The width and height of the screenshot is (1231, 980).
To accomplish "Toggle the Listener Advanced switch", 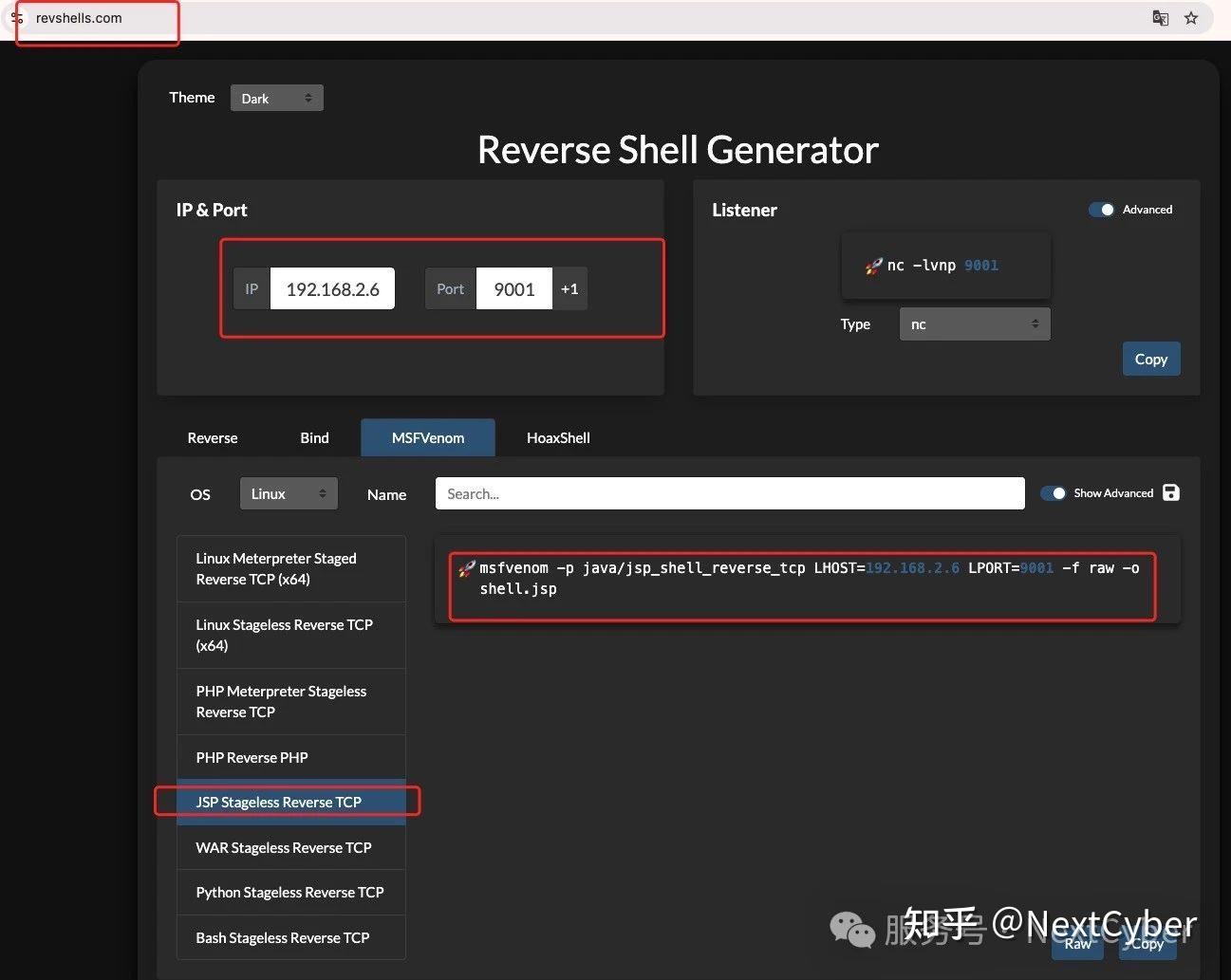I will [1101, 210].
